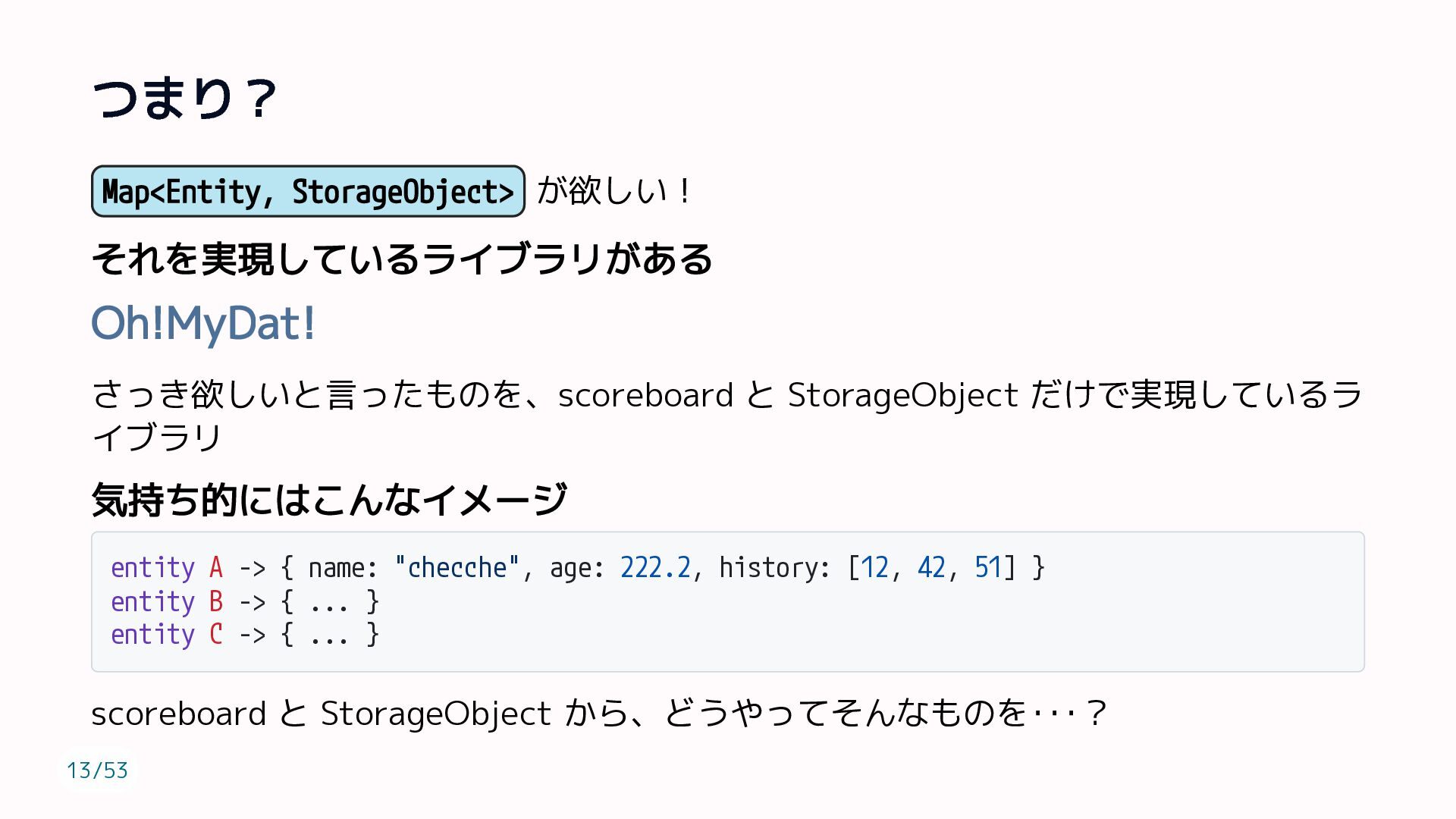Click the final line ending そんなものを･･･？
The height and width of the screenshot is (819, 1456).
599,714
